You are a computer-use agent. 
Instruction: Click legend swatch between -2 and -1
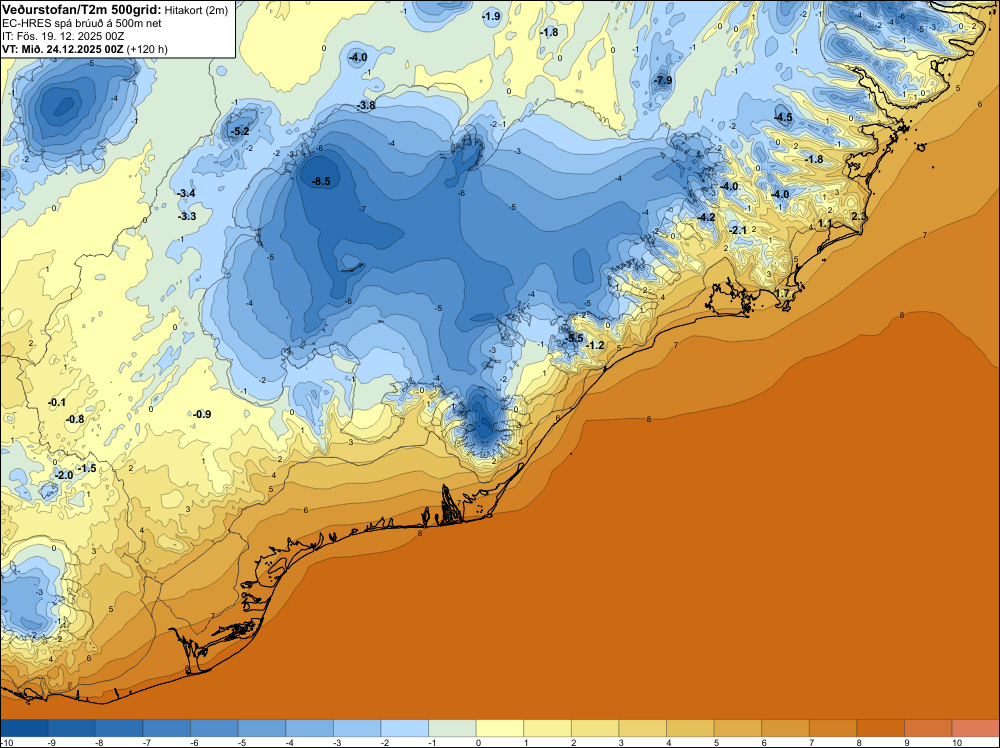[x=405, y=728]
